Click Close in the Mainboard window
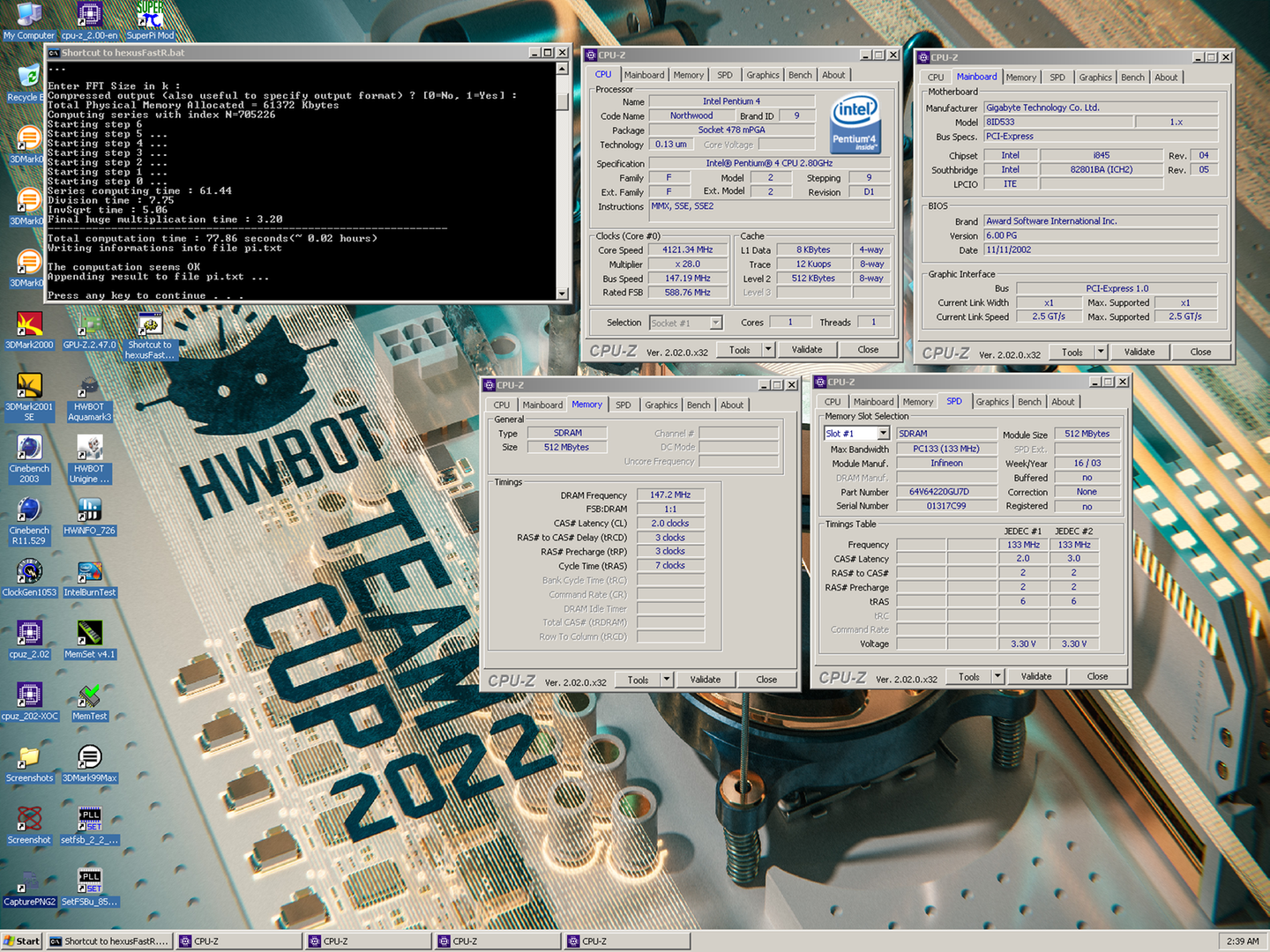This screenshot has height=952, width=1270. pos(1200,352)
